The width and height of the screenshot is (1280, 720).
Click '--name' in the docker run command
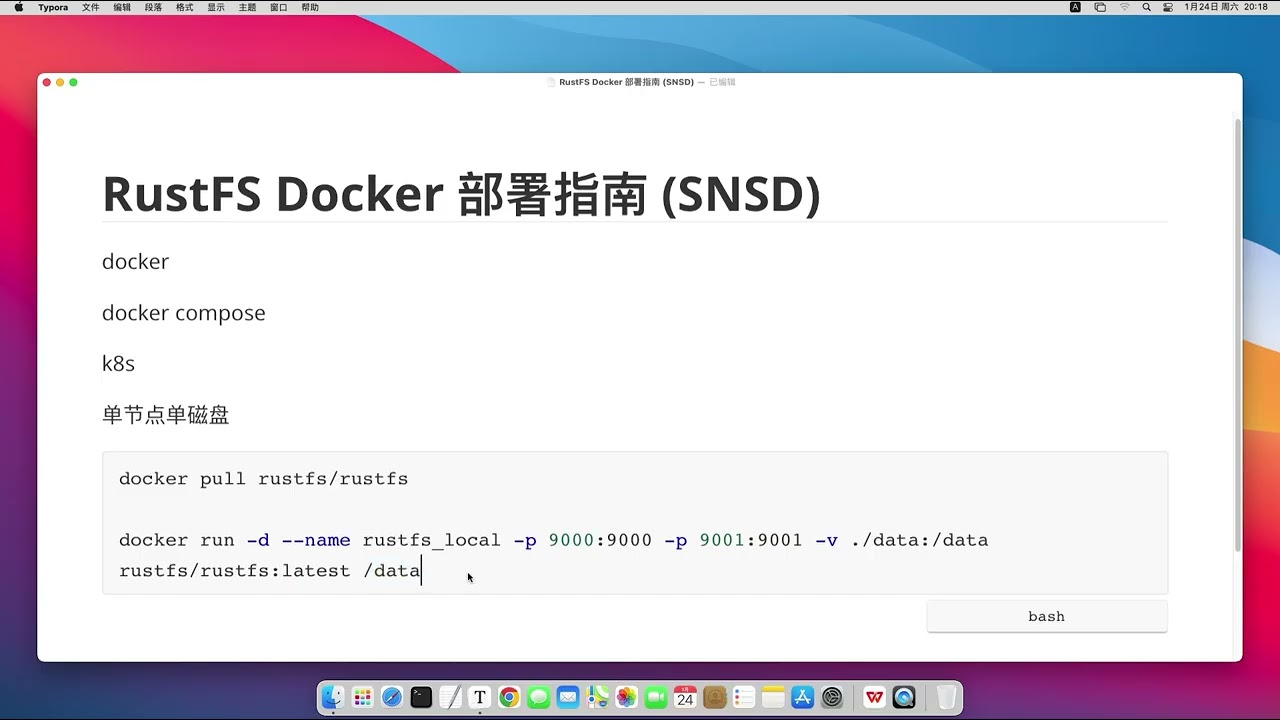(316, 540)
